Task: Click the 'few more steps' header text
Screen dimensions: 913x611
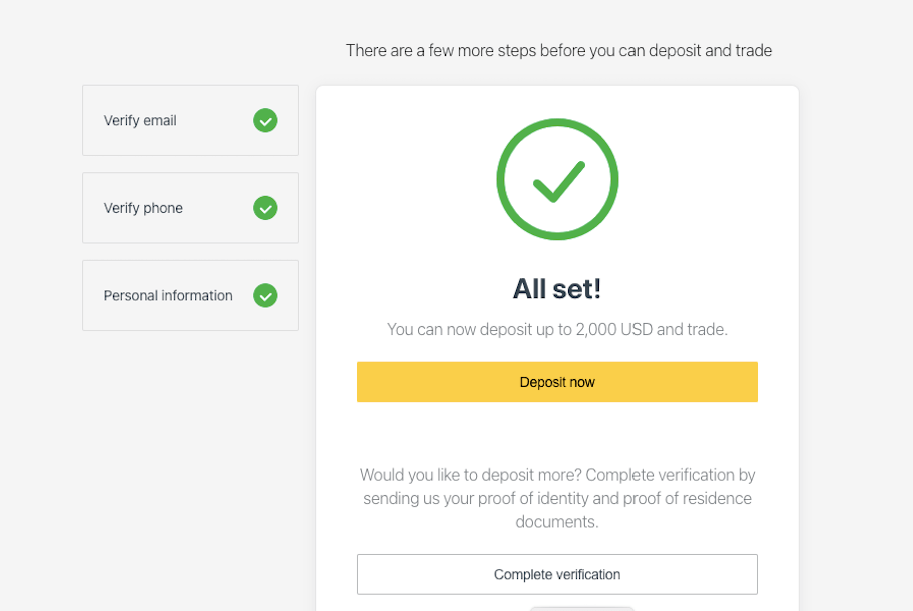Action: point(558,50)
